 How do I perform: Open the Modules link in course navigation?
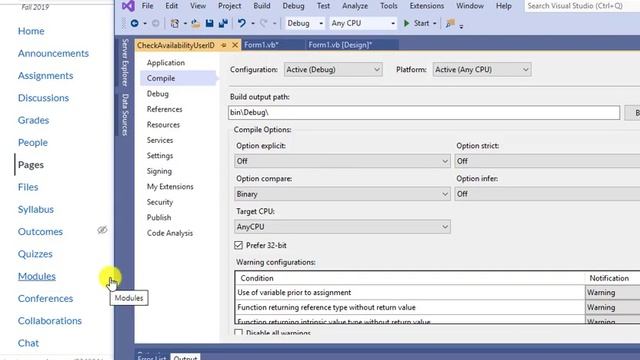pos(37,276)
